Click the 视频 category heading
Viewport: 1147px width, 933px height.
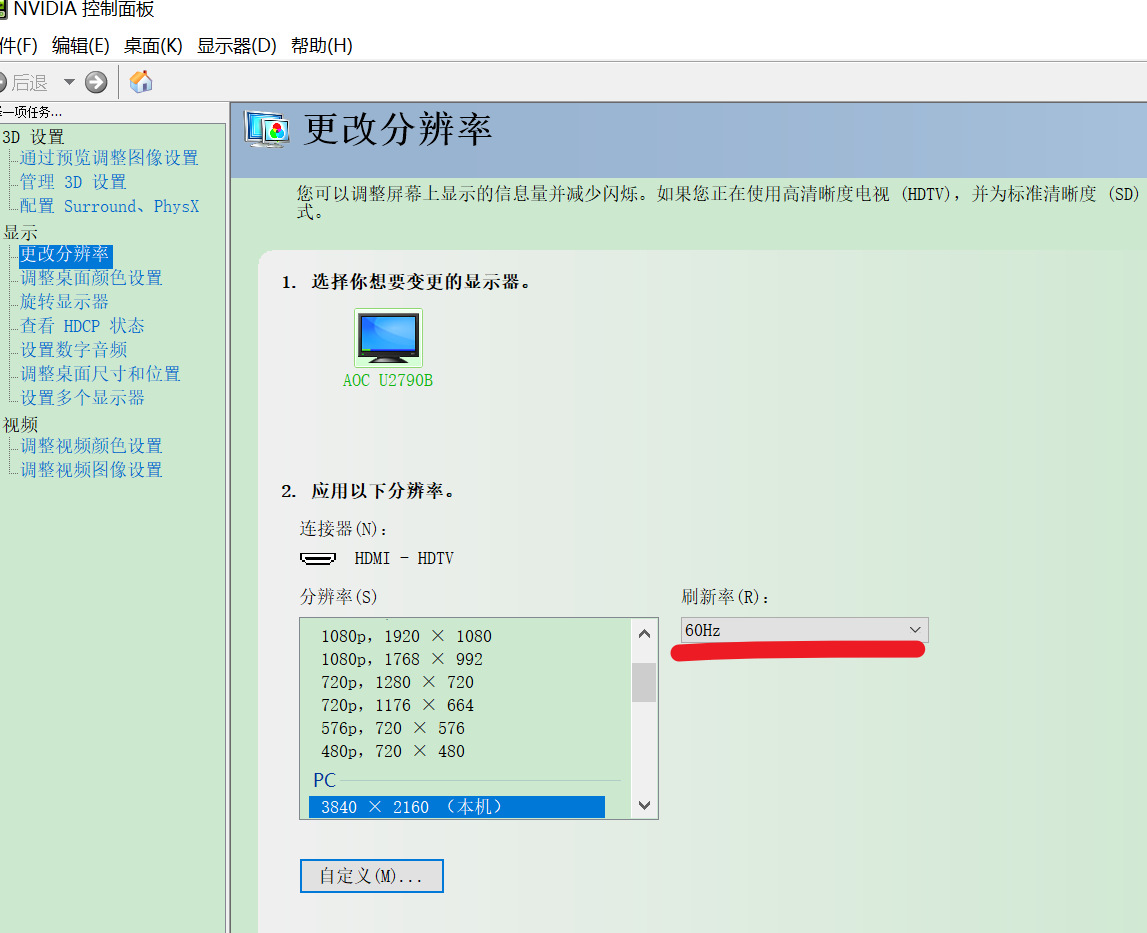tap(20, 424)
